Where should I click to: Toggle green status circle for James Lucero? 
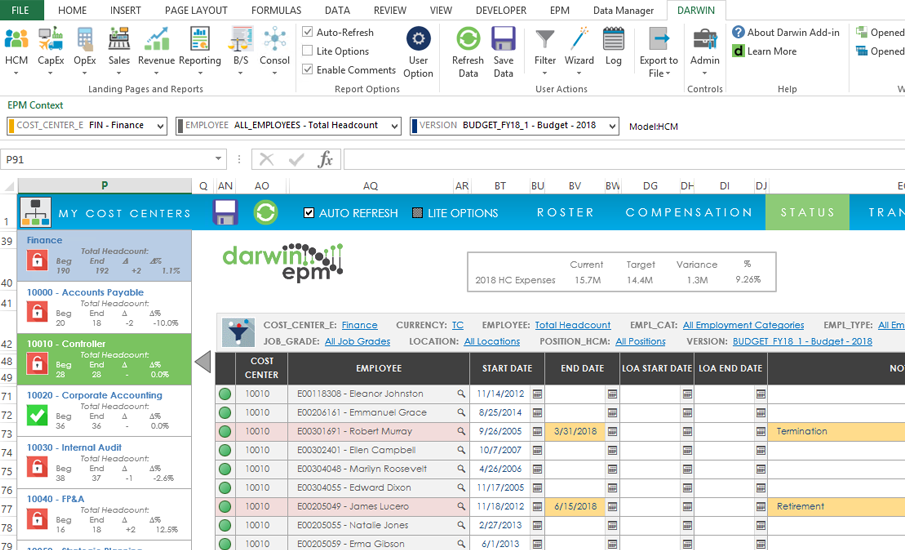(x=225, y=507)
